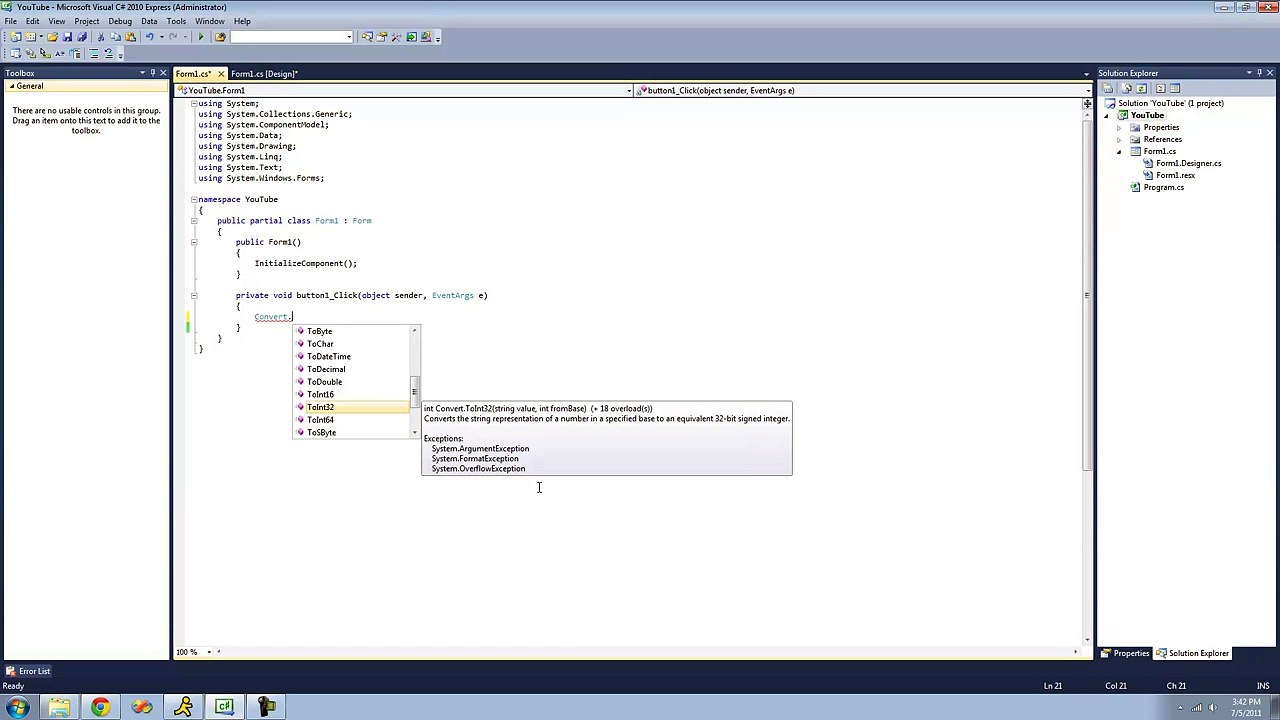Close the Form1.cs* editor tab
Image resolution: width=1280 pixels, height=720 pixels.
coord(221,74)
